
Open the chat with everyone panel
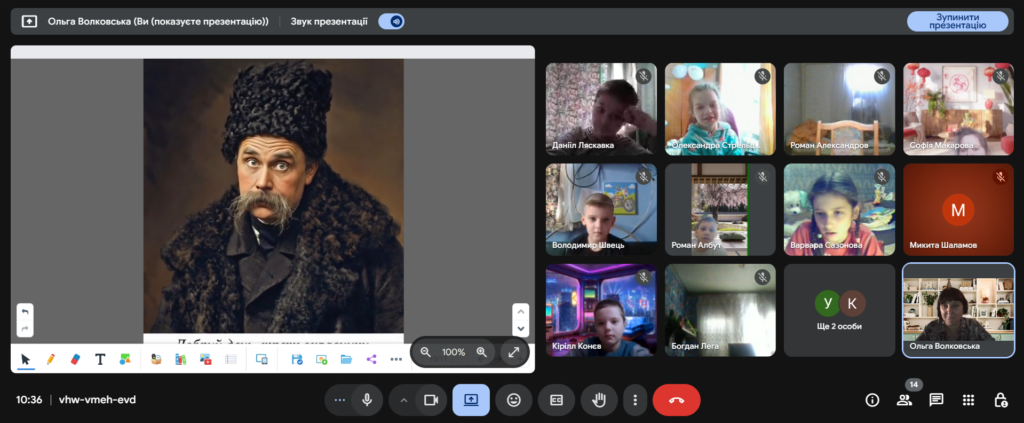[936, 400]
